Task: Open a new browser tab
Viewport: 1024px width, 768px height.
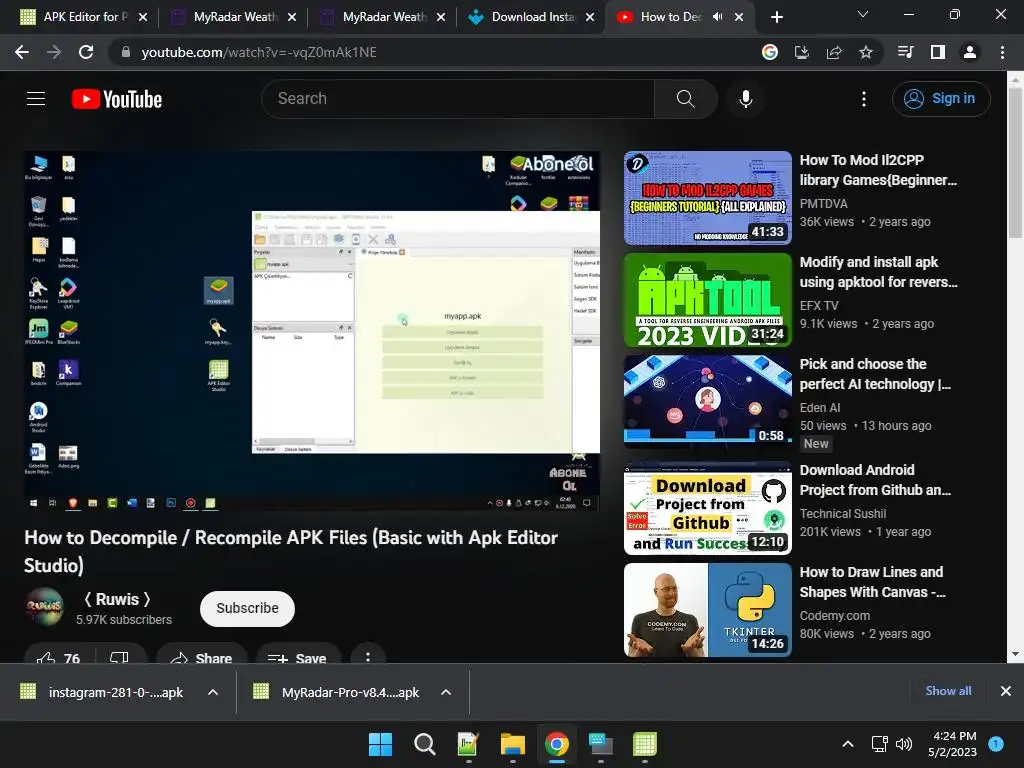Action: click(x=776, y=17)
